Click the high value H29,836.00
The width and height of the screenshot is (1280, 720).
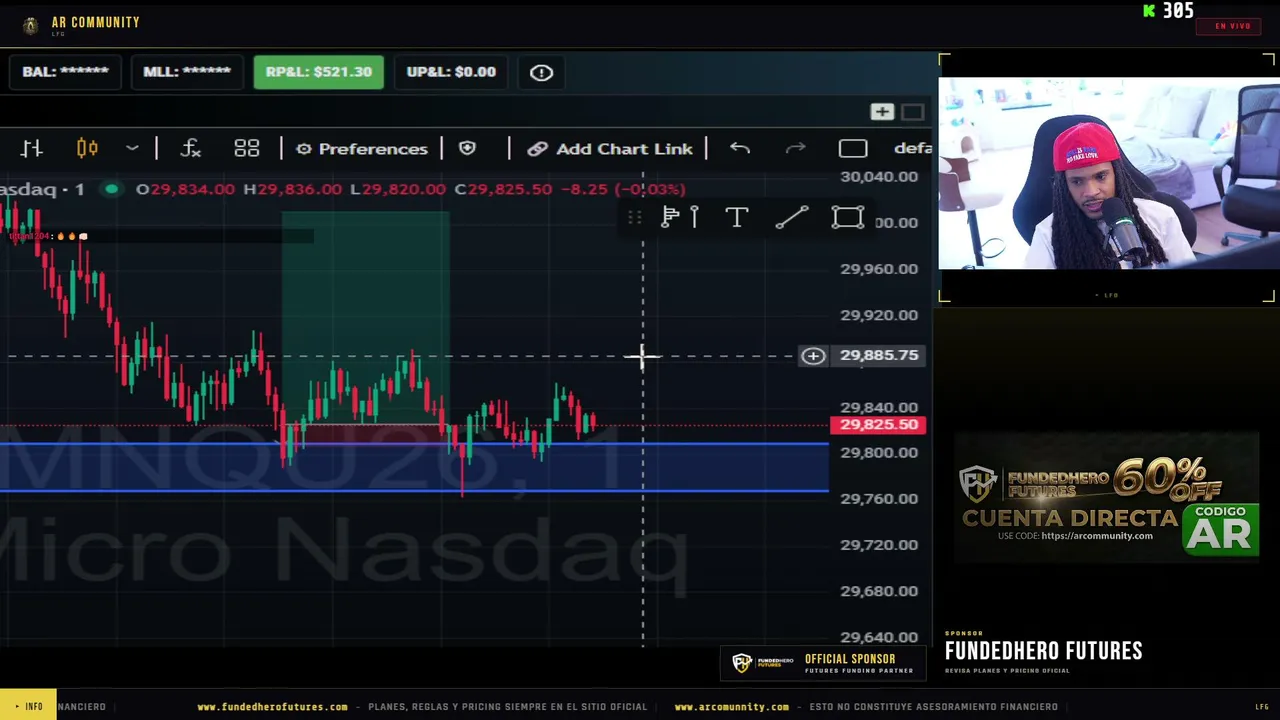tap(293, 189)
